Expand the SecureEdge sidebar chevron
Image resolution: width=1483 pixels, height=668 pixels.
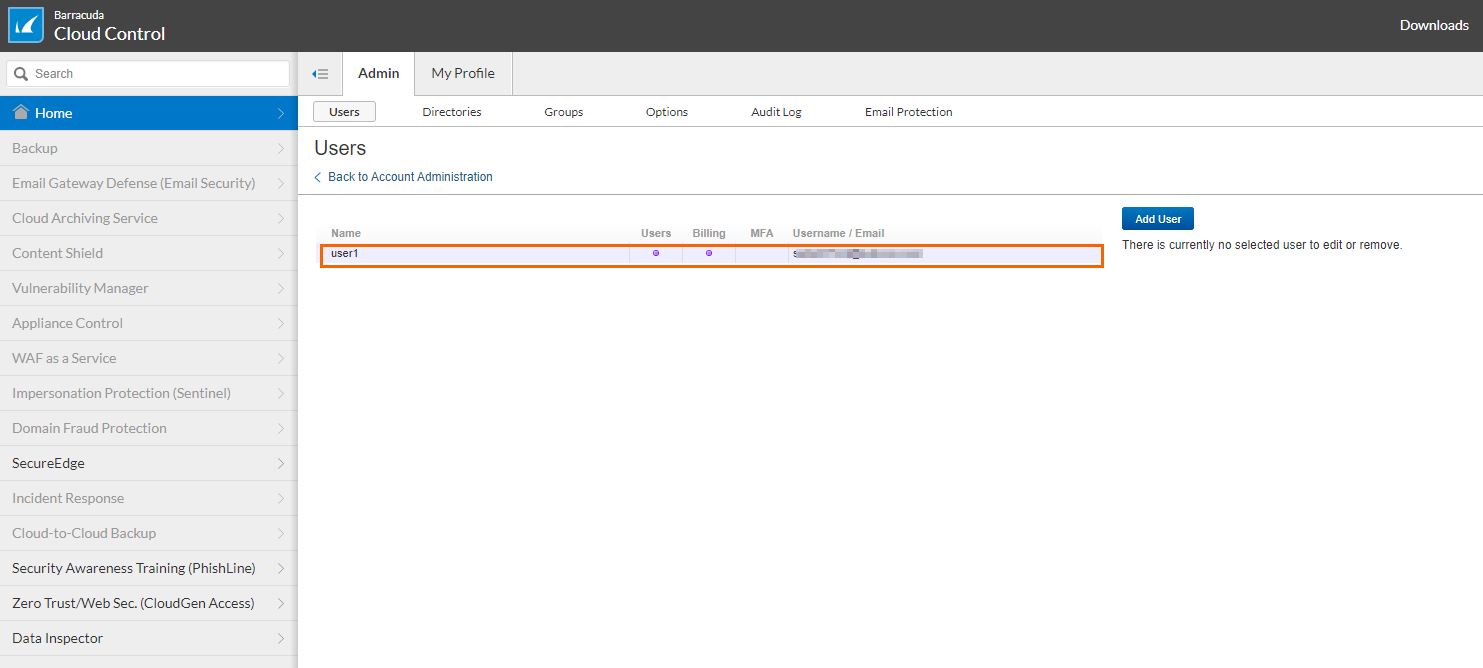(x=281, y=464)
